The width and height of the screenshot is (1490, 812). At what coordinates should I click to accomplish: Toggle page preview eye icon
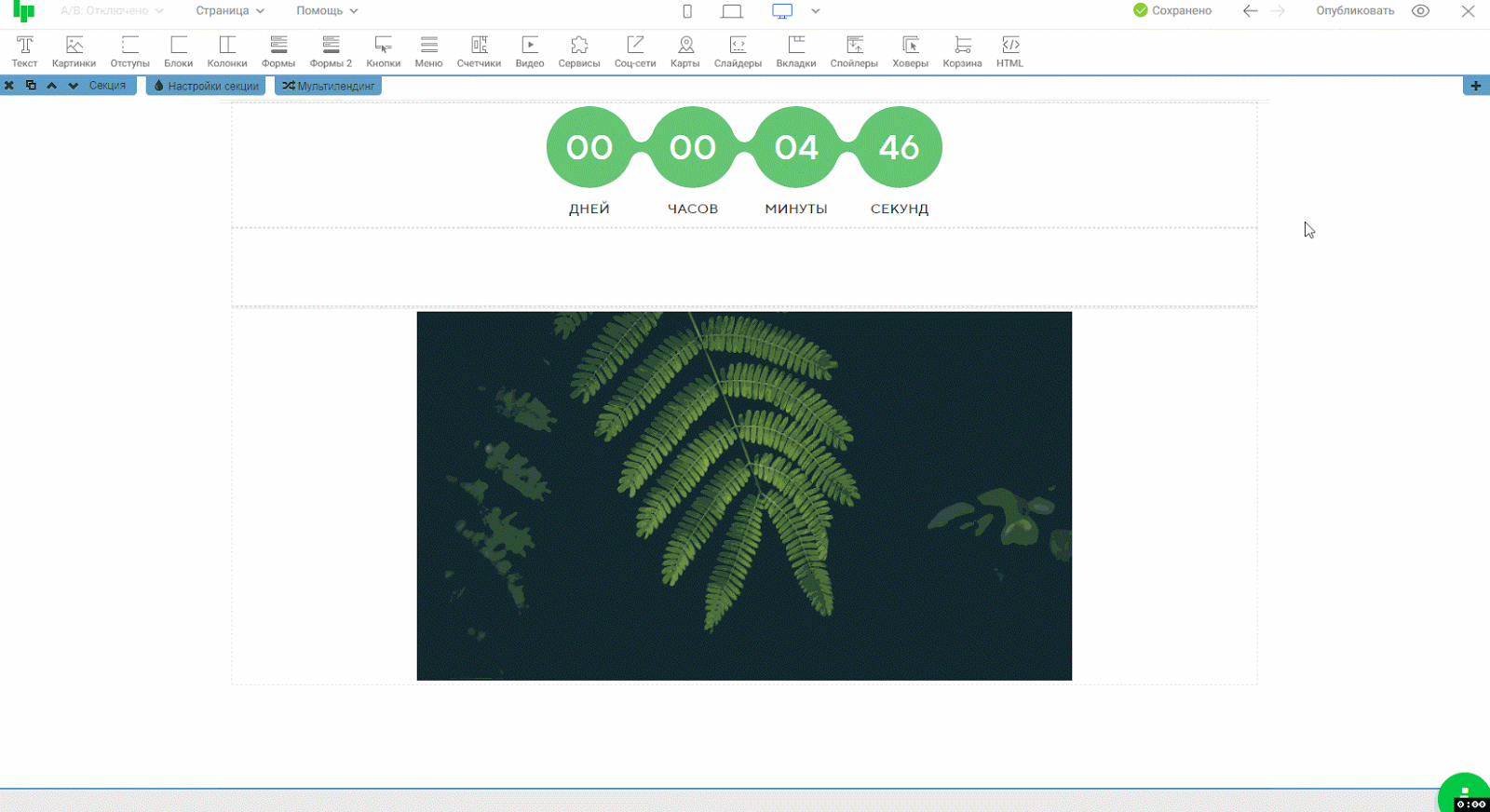(x=1420, y=11)
